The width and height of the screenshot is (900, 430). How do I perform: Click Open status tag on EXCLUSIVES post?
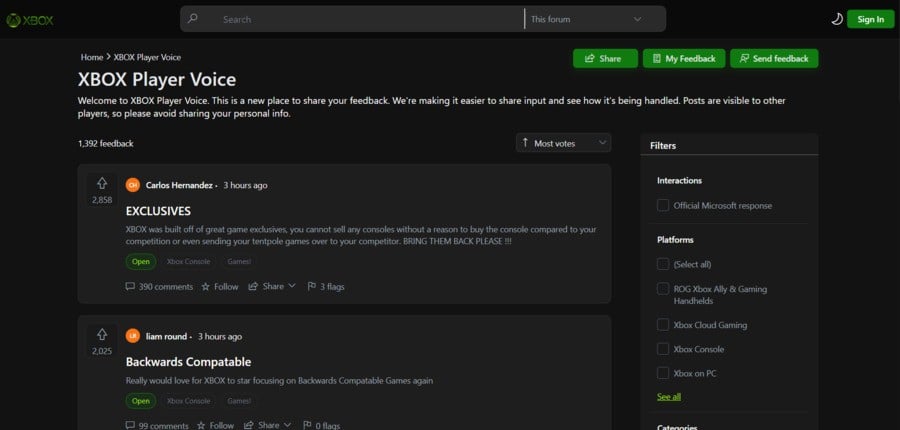click(141, 262)
